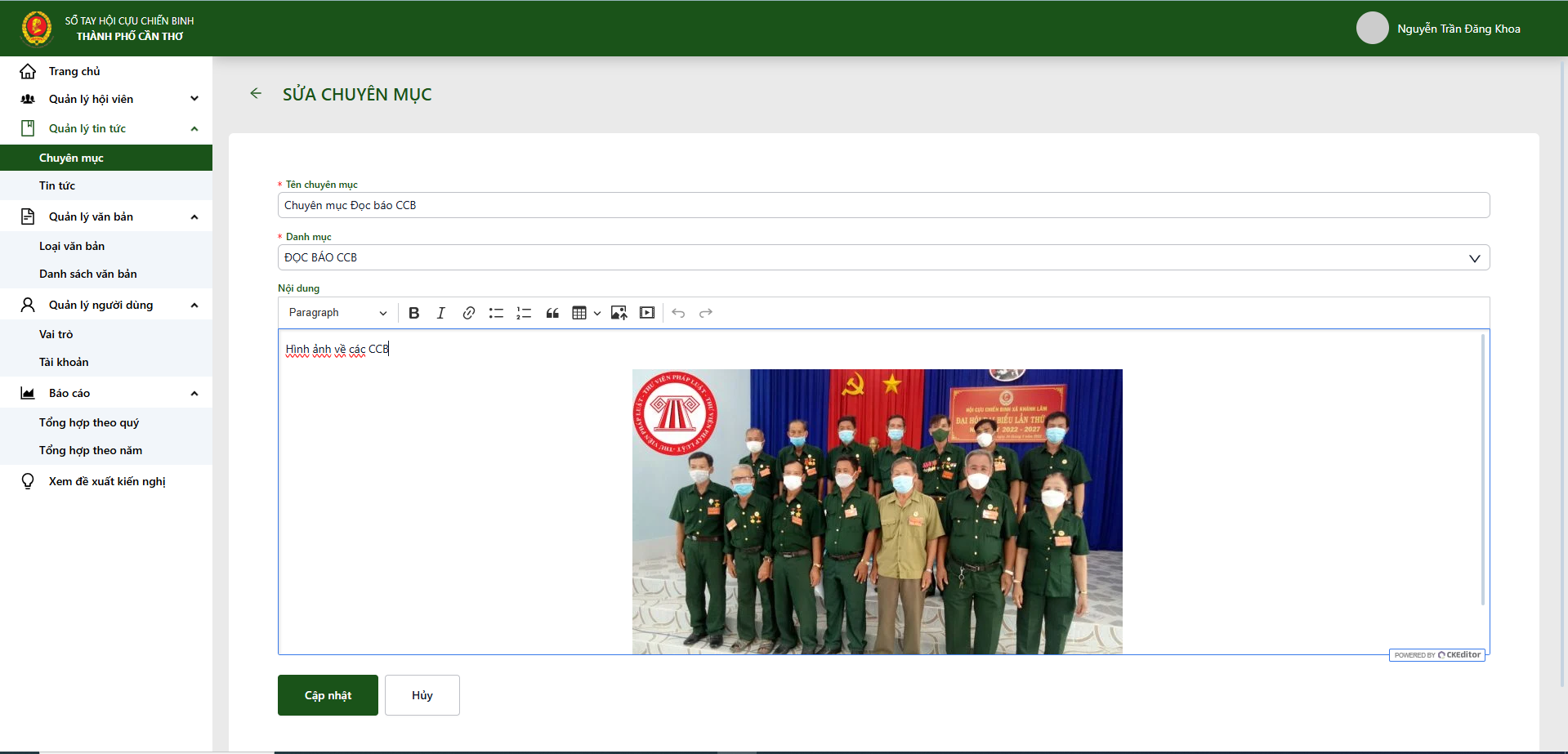Click the Tên chuyên mục input field
The height and width of the screenshot is (754, 1568).
point(883,205)
